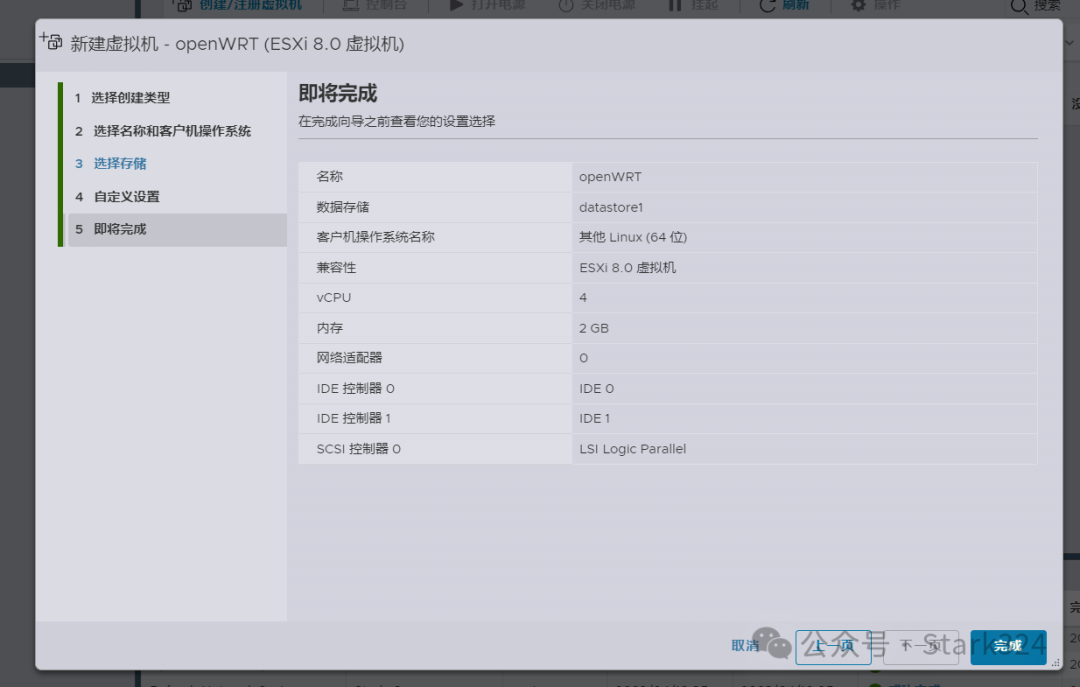Click the 关闭电源 icon in background toolbar

point(566,6)
